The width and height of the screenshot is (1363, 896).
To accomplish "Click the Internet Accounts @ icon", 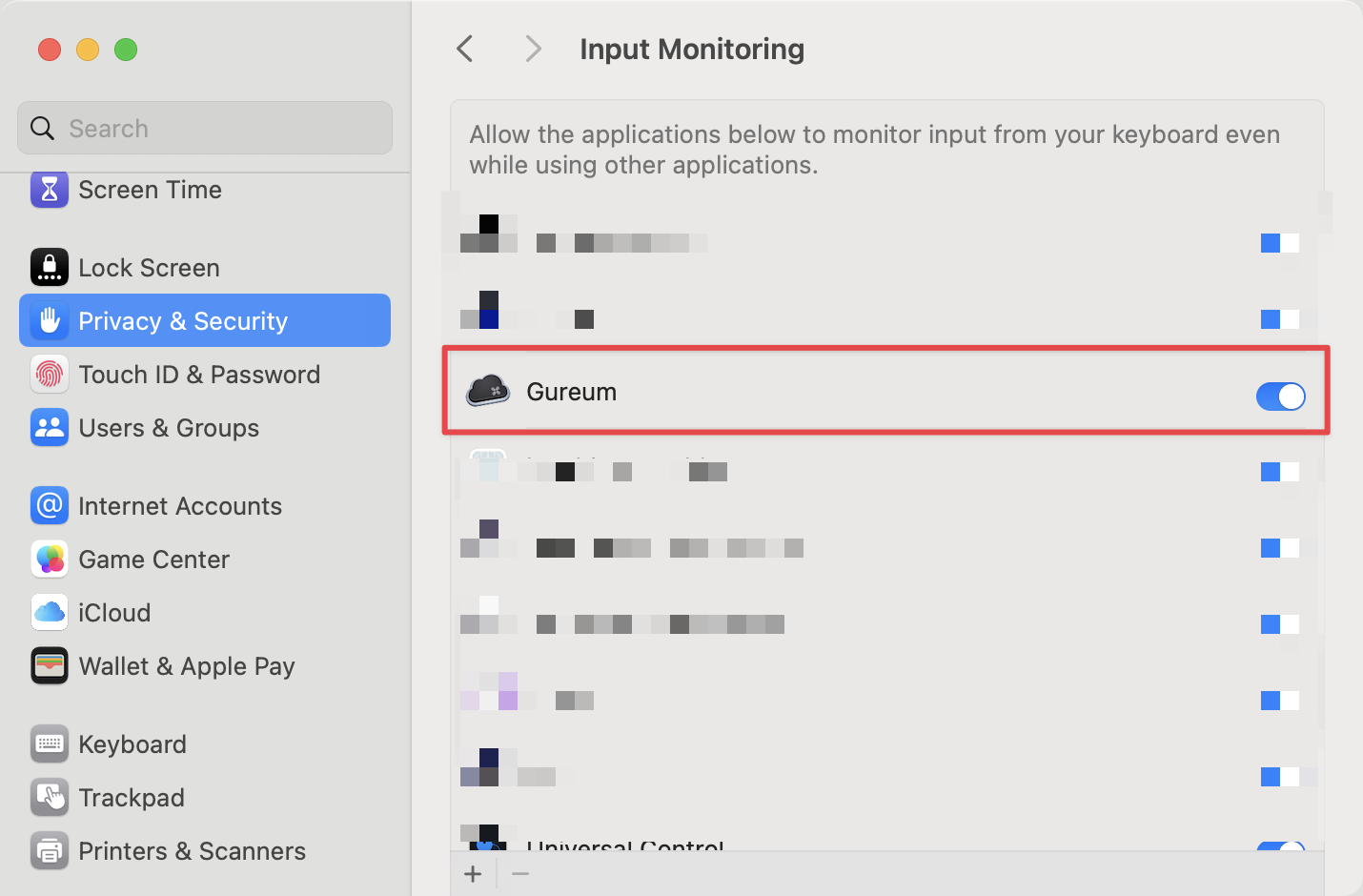I will tap(50, 506).
